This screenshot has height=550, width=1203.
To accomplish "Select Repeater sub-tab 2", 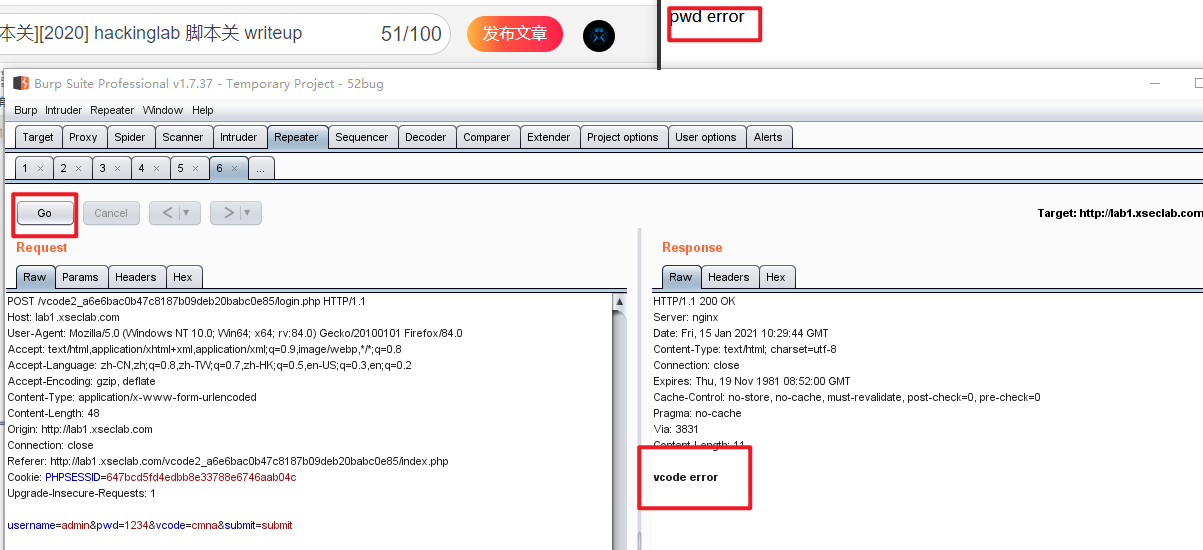I will [x=63, y=168].
